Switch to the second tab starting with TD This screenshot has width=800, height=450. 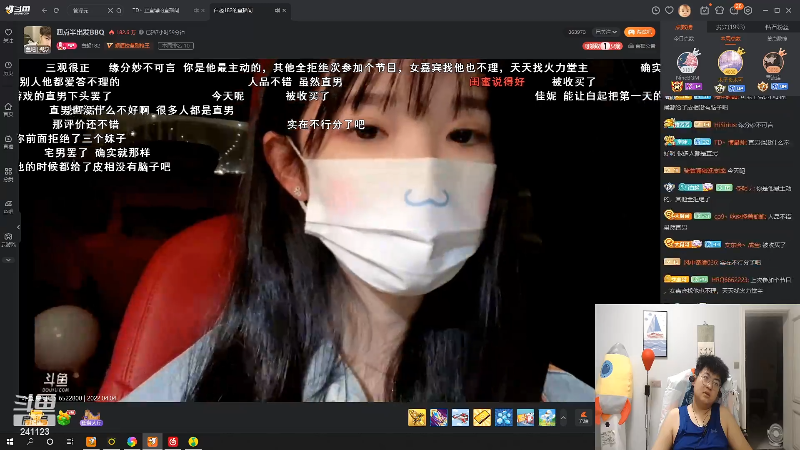tap(156, 10)
